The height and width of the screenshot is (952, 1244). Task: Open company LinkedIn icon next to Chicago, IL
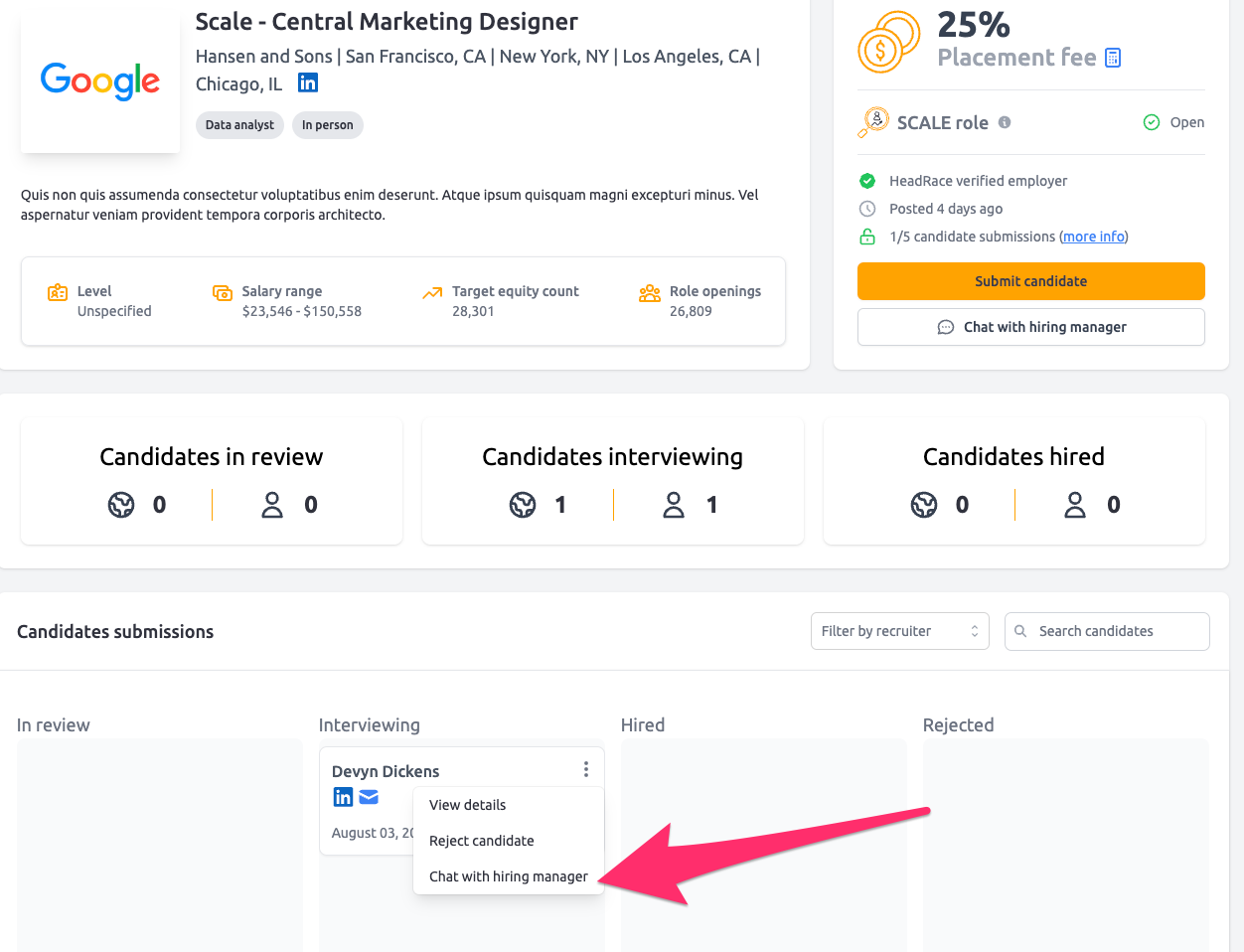pos(308,83)
